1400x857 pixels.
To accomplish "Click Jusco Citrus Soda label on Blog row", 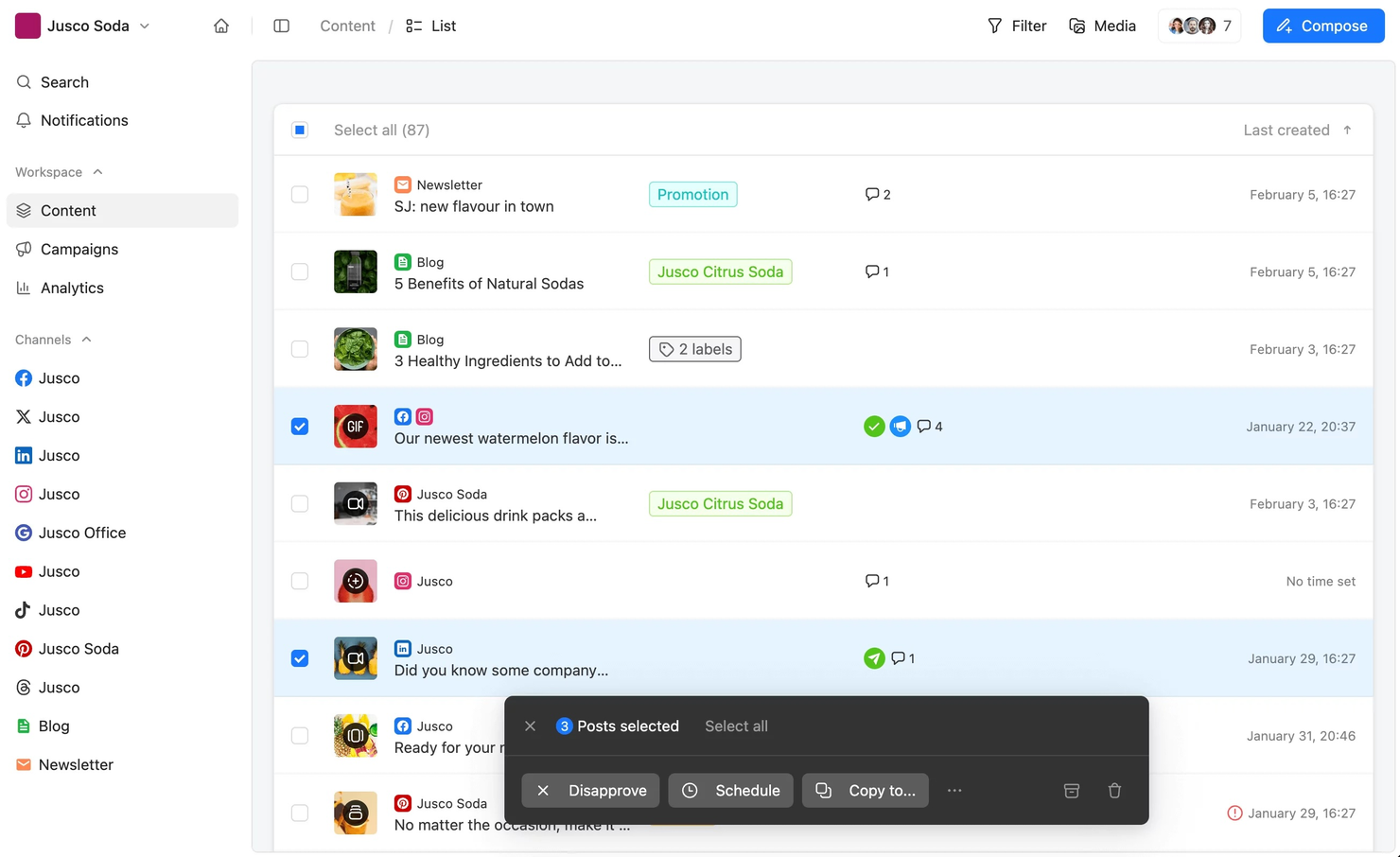I will [x=721, y=272].
